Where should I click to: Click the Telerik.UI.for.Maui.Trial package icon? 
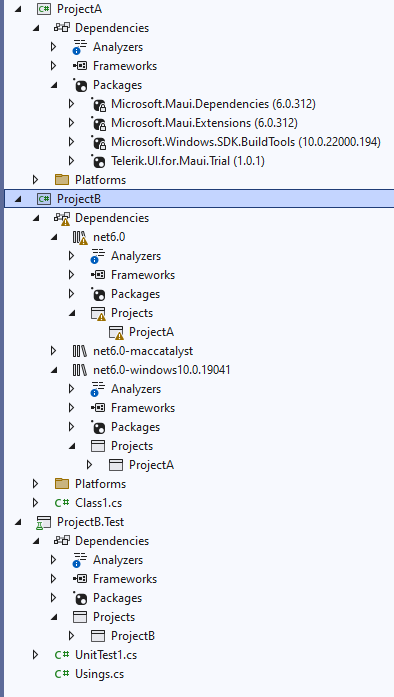pos(98,161)
